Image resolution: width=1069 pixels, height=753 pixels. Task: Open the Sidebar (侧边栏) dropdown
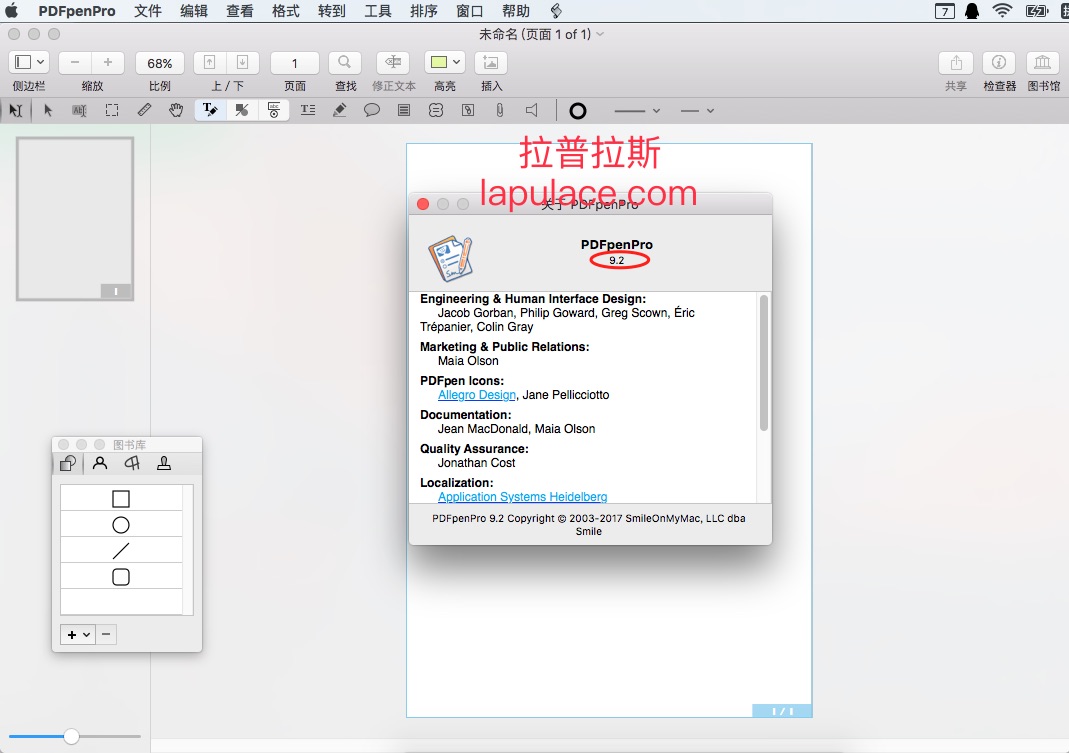click(x=29, y=63)
